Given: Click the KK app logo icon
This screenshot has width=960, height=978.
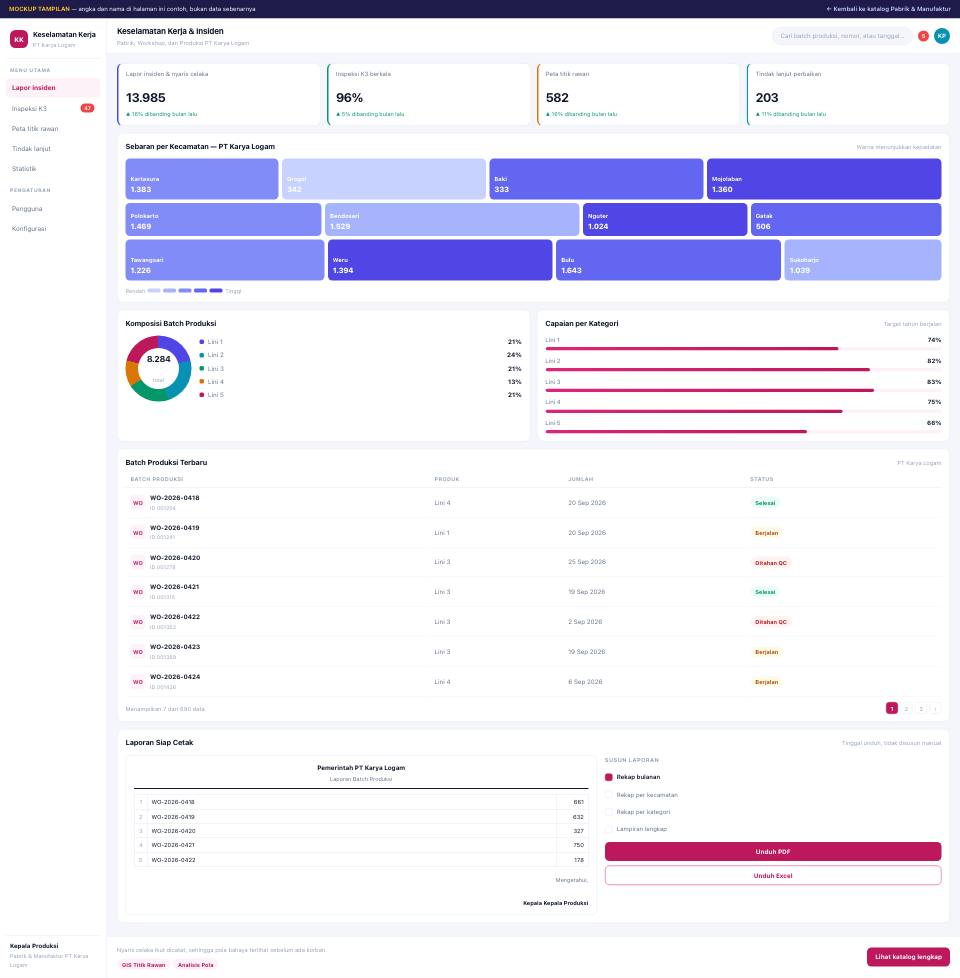Looking at the screenshot, I should (19, 39).
